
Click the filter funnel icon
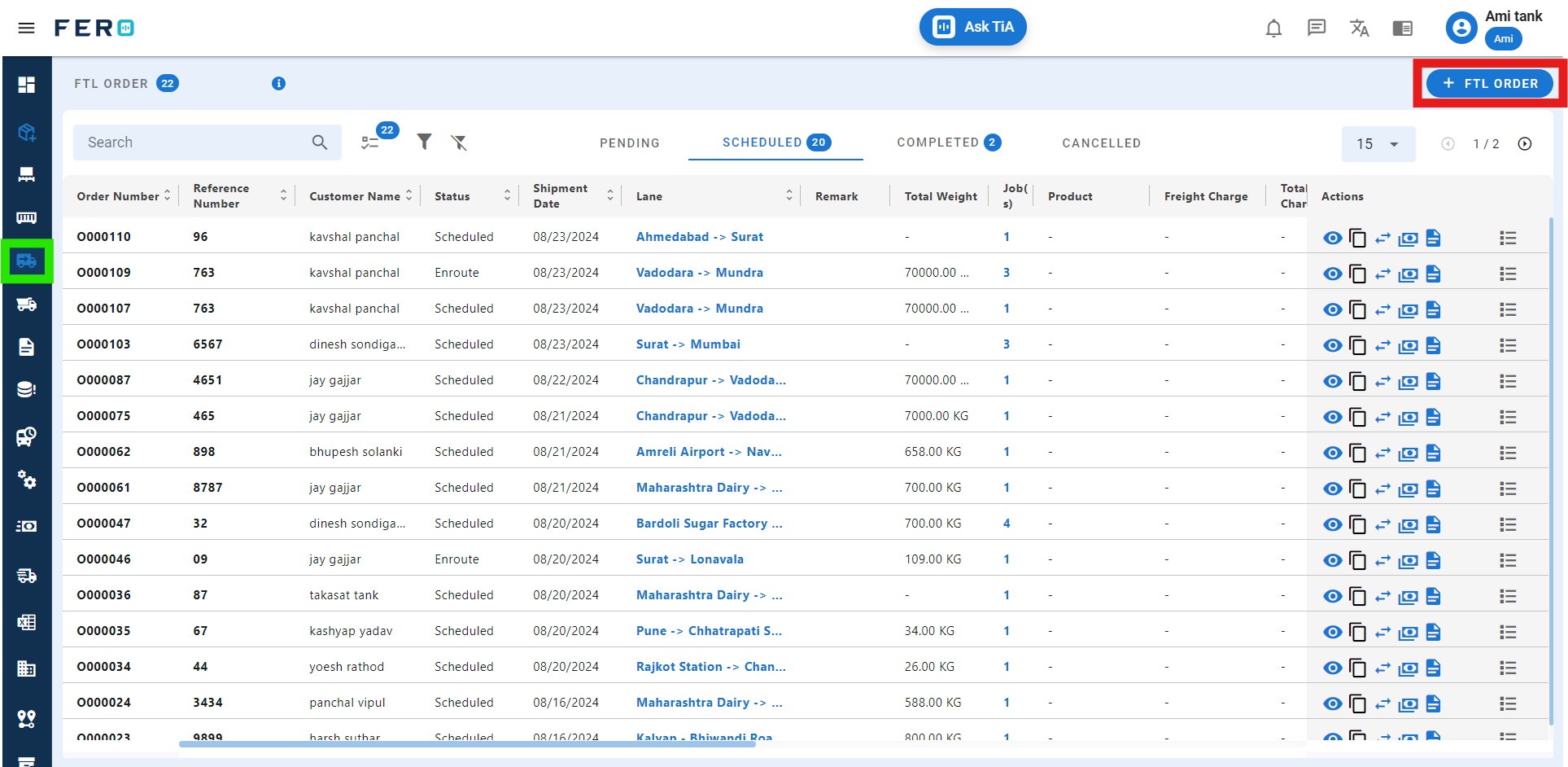click(x=424, y=142)
